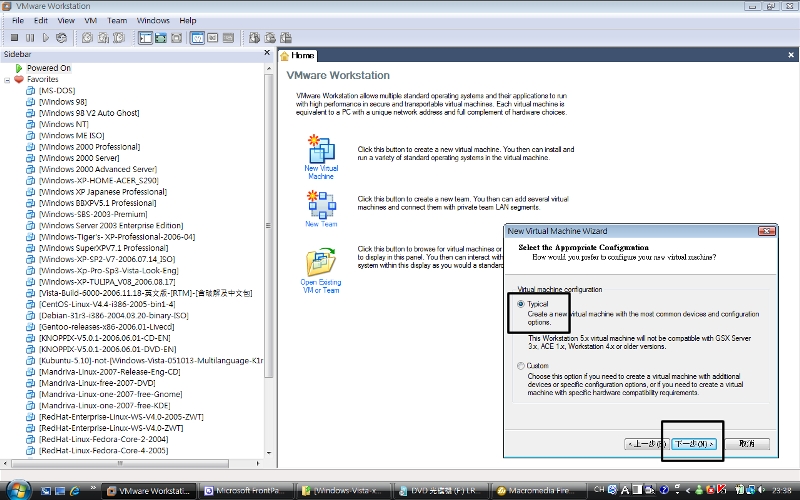Viewport: 800px width, 500px height.
Task: Select [Windows Server 2003 Enterprise Edition] entry
Action: pos(111,226)
